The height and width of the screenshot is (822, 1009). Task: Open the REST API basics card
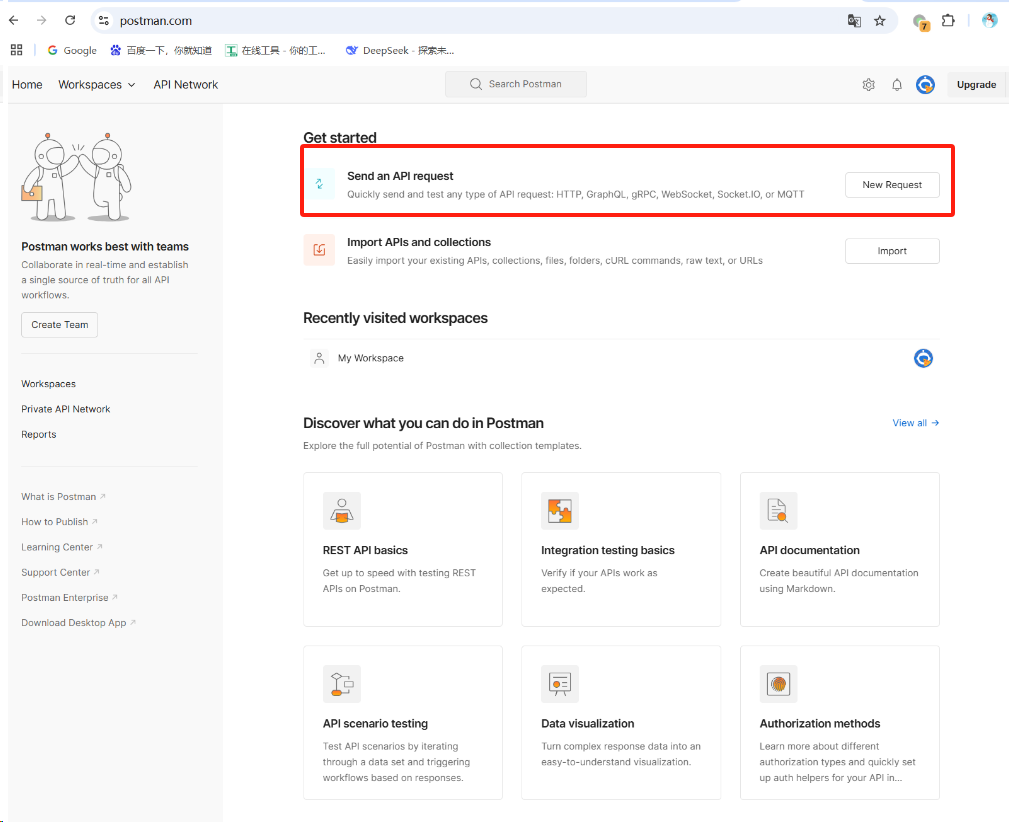[x=403, y=549]
